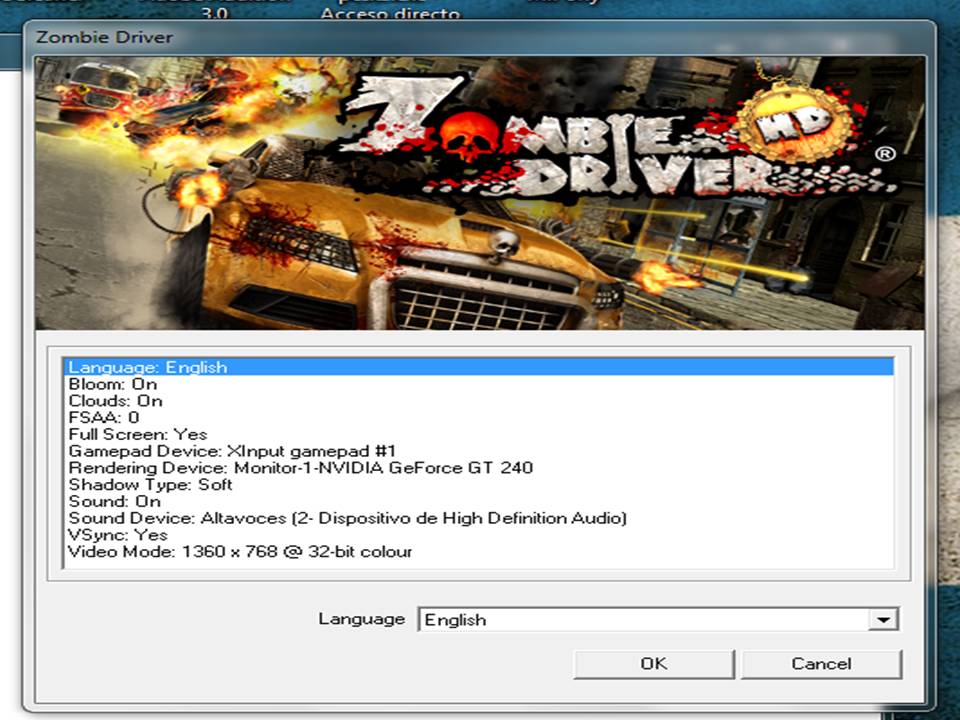Select the Full Screen: Yes row
960x720 pixels.
pyautogui.click(x=478, y=434)
